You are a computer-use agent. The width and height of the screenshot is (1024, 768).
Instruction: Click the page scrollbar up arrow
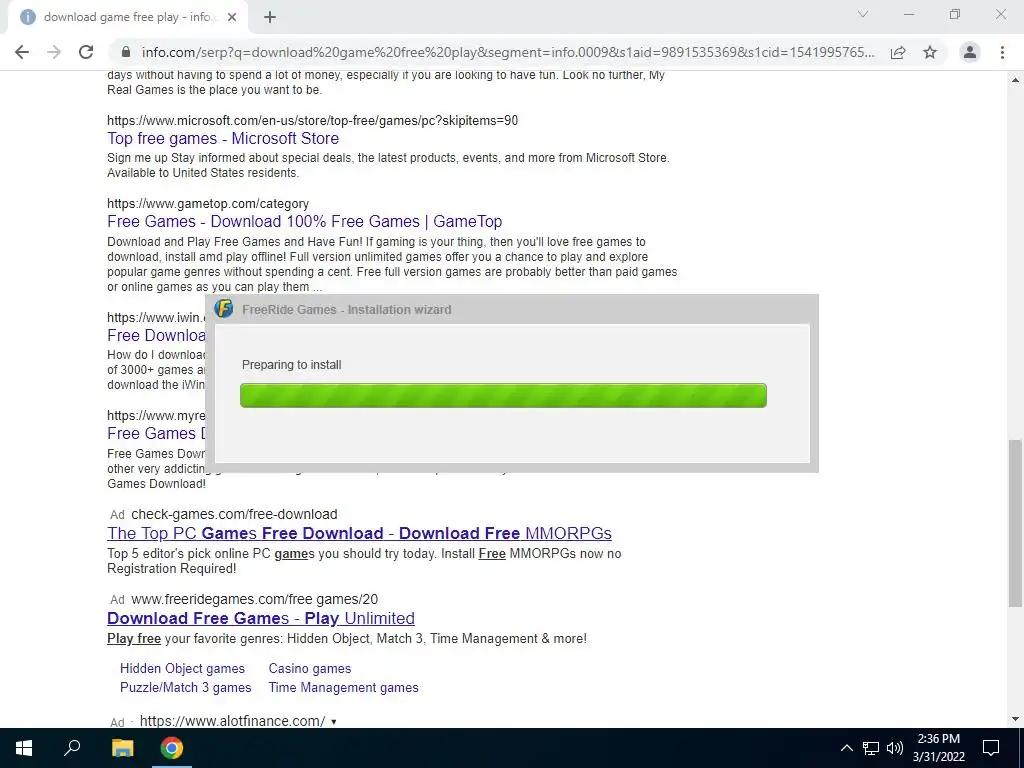[x=1015, y=80]
